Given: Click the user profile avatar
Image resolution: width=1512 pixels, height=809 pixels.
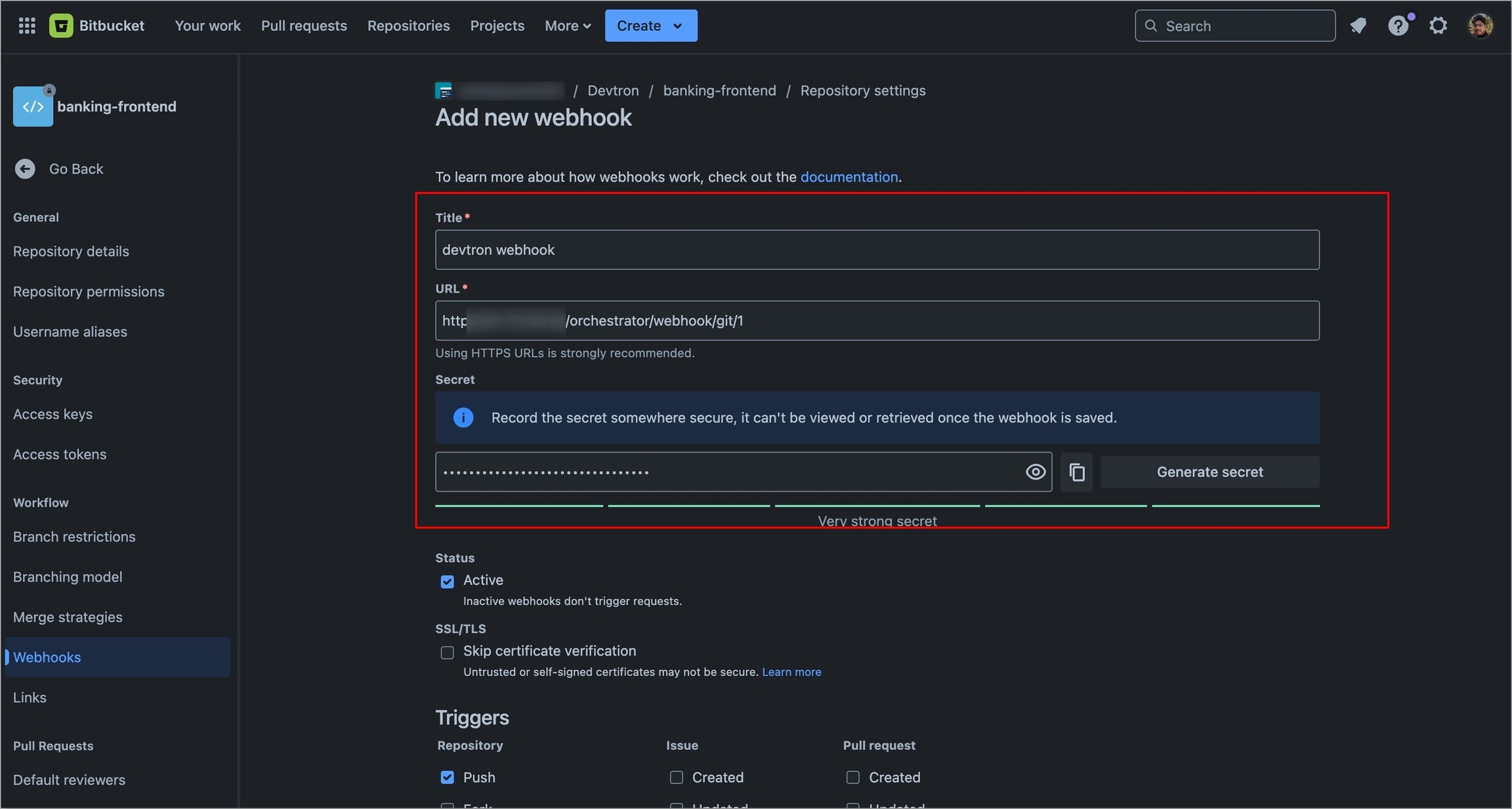Looking at the screenshot, I should coord(1480,26).
